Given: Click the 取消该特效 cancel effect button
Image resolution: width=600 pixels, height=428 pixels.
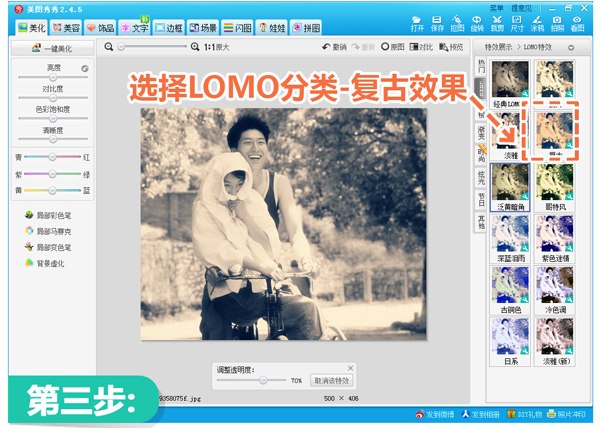Looking at the screenshot, I should point(332,380).
